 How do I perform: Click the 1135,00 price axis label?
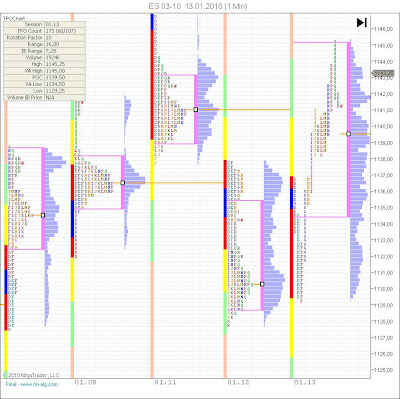coord(383,208)
